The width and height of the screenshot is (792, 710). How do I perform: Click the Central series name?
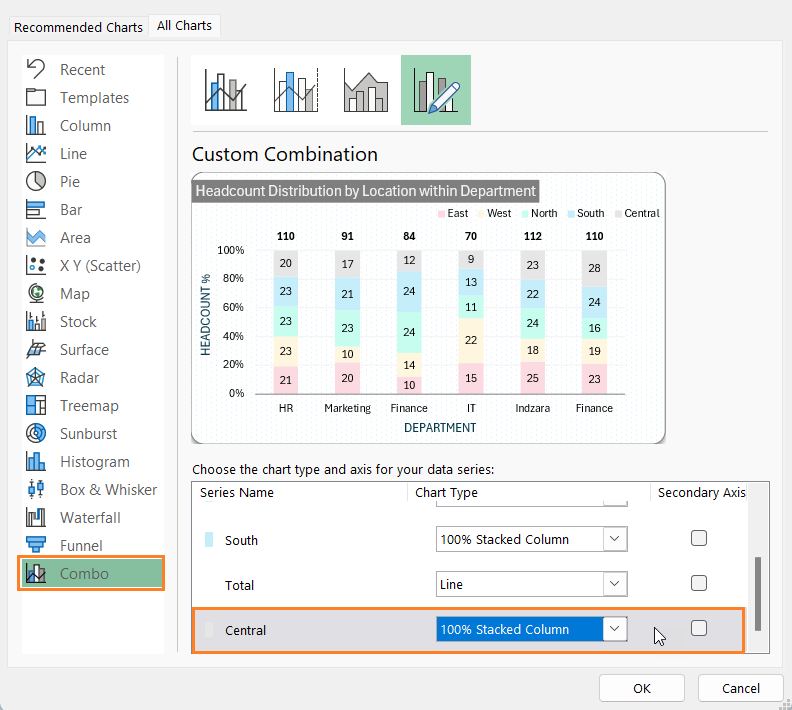tap(245, 630)
